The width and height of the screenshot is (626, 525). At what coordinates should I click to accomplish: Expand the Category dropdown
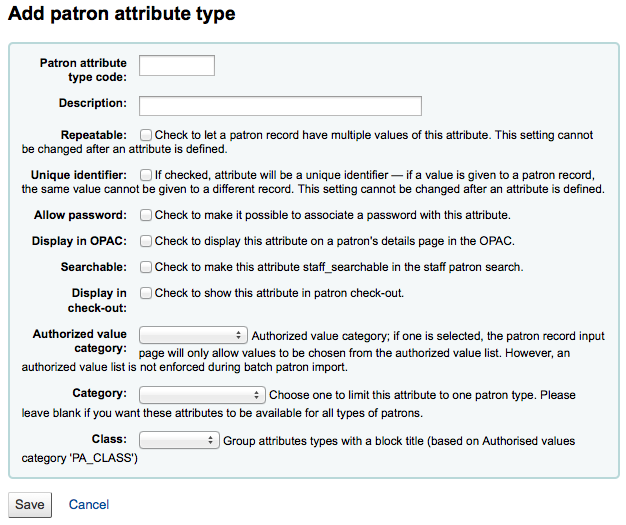pos(202,395)
